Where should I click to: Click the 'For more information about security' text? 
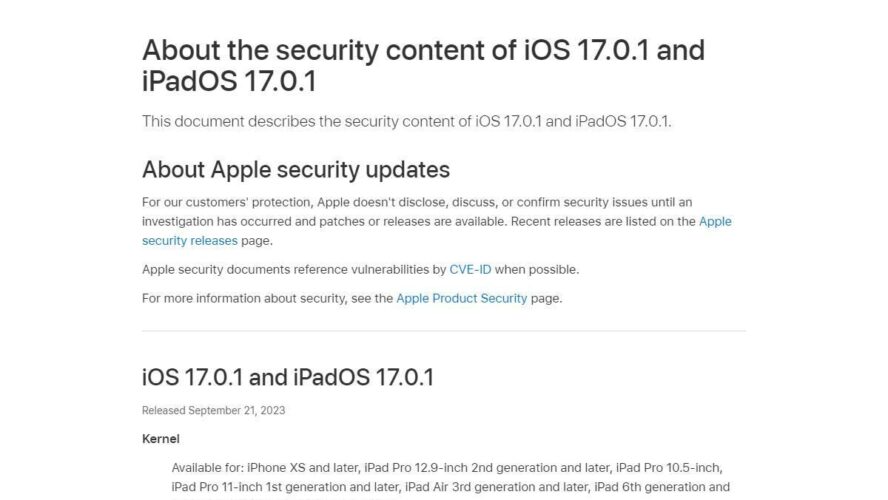267,298
